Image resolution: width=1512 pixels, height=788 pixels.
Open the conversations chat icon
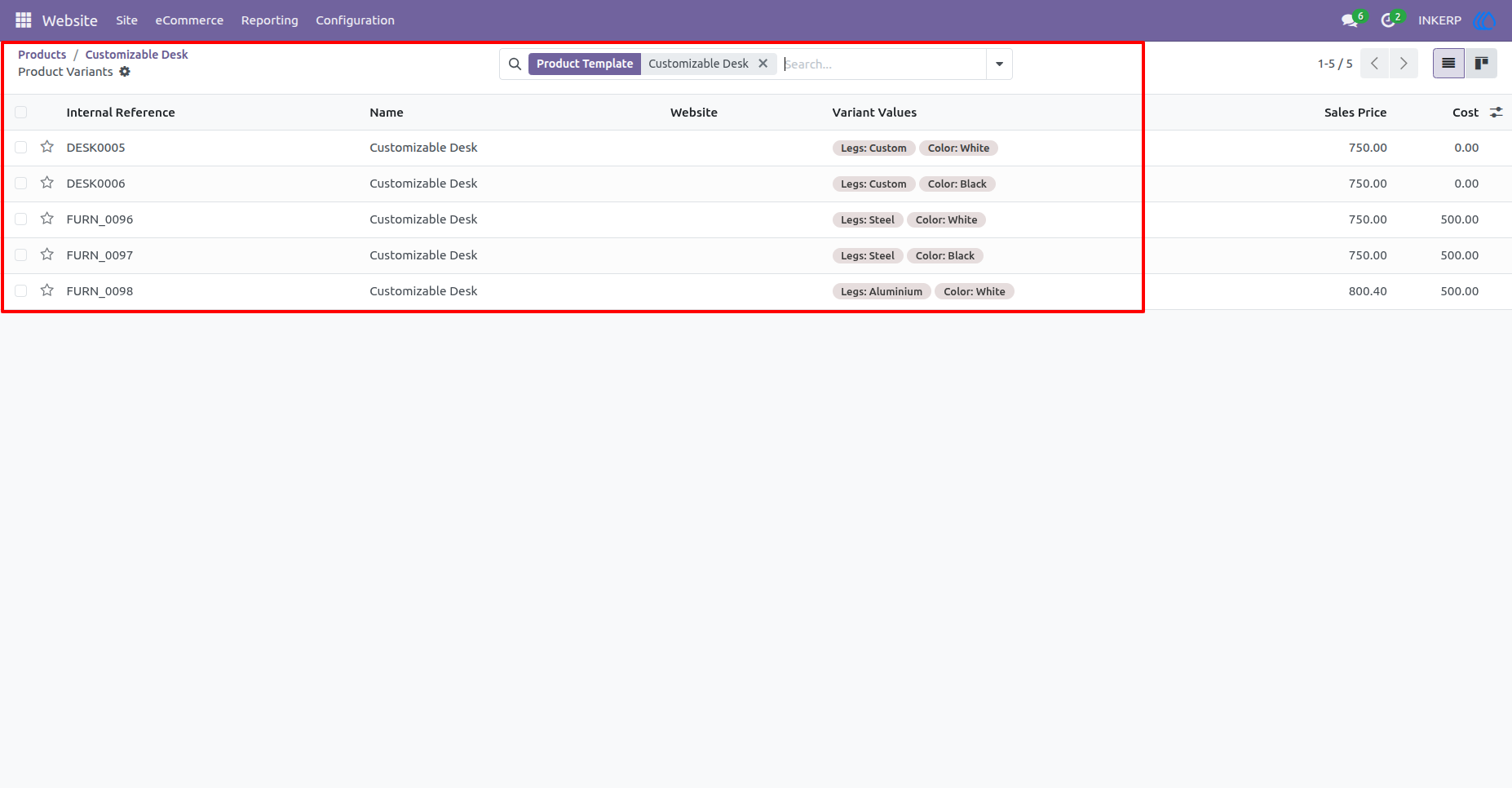click(1351, 20)
